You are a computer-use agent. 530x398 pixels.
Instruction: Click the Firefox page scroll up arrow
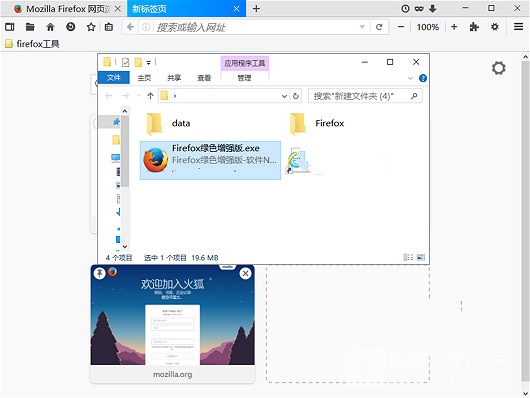coord(525,57)
